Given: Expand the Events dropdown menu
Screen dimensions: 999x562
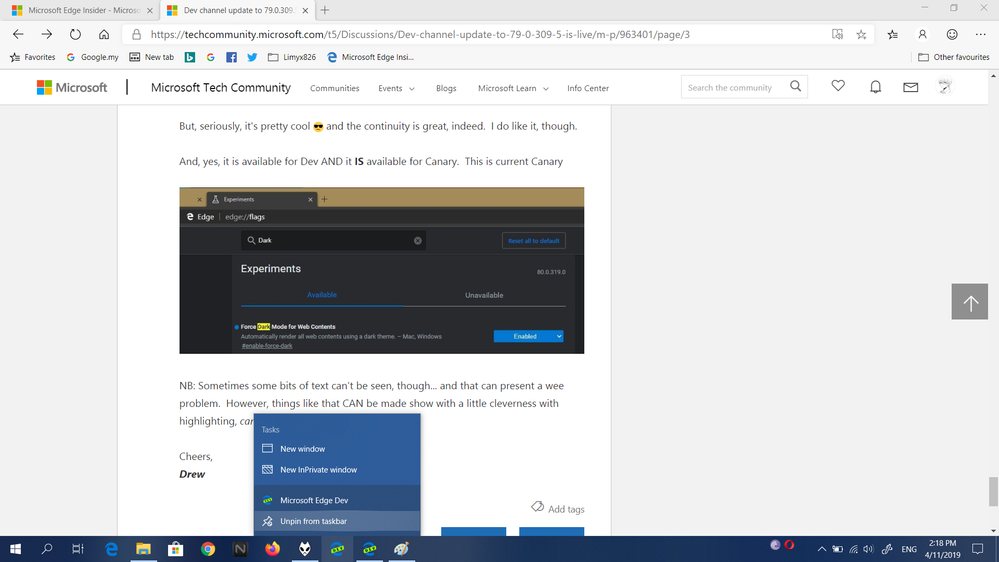Looking at the screenshot, I should pos(396,89).
